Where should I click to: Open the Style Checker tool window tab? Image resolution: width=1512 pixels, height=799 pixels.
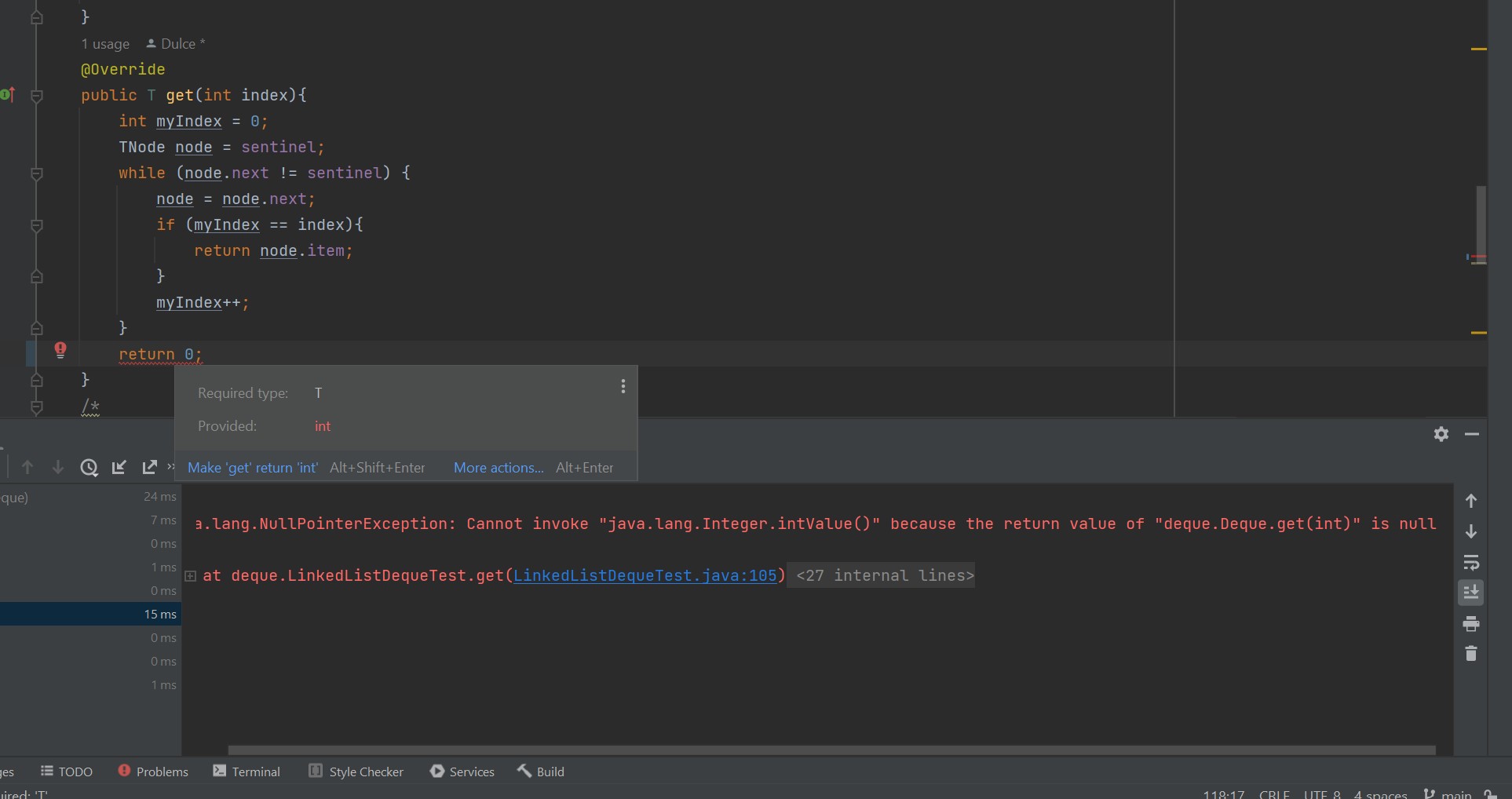356,772
